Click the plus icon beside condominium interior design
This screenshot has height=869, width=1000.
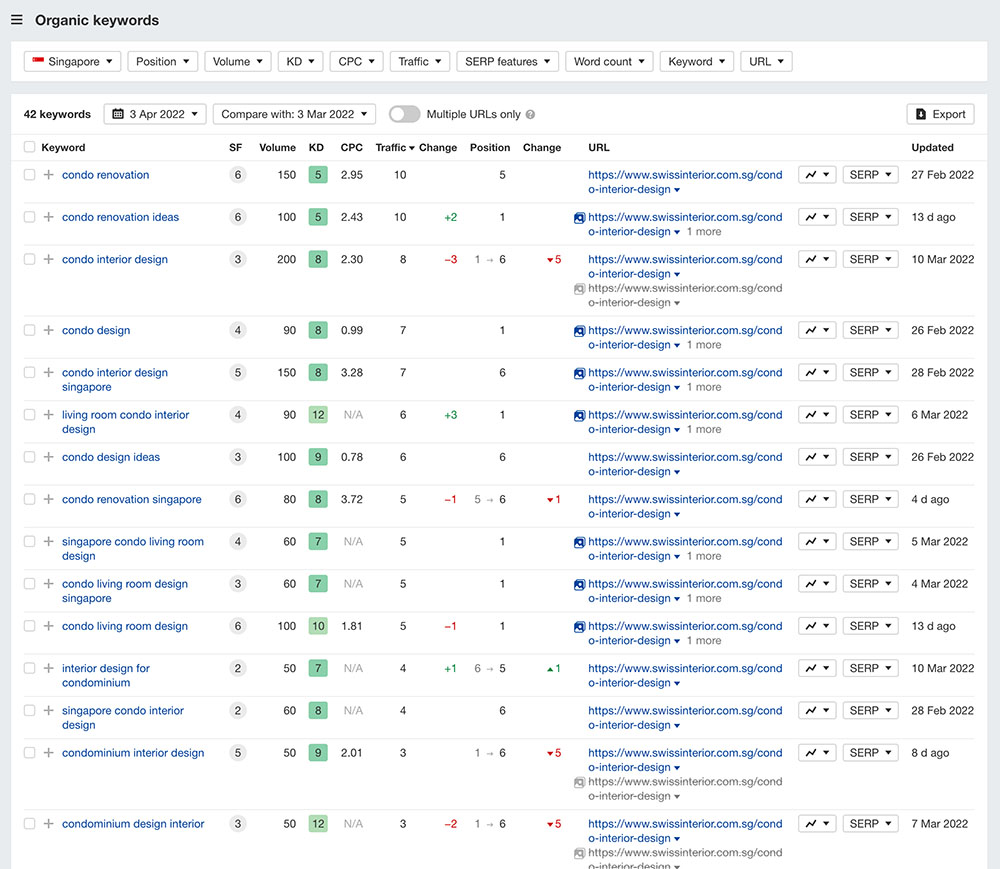tap(48, 753)
